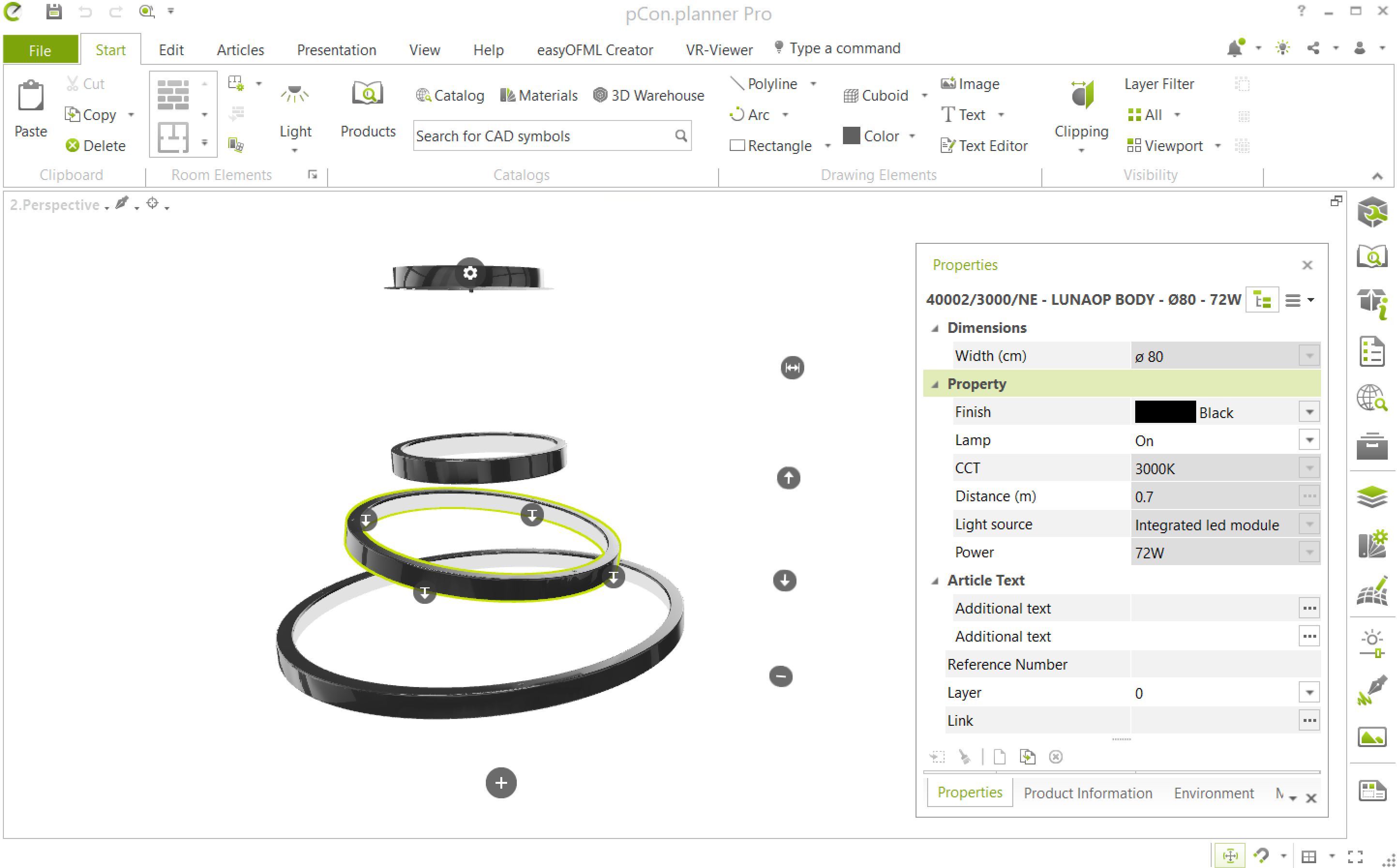The width and height of the screenshot is (1397, 868).
Task: Click the Undo arrow icon
Action: click(86, 12)
